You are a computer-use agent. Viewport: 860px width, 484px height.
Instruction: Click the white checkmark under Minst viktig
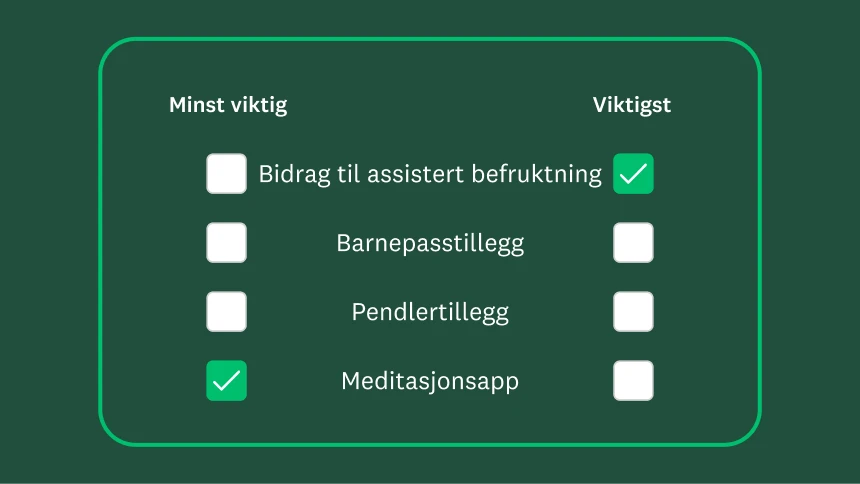(x=226, y=381)
